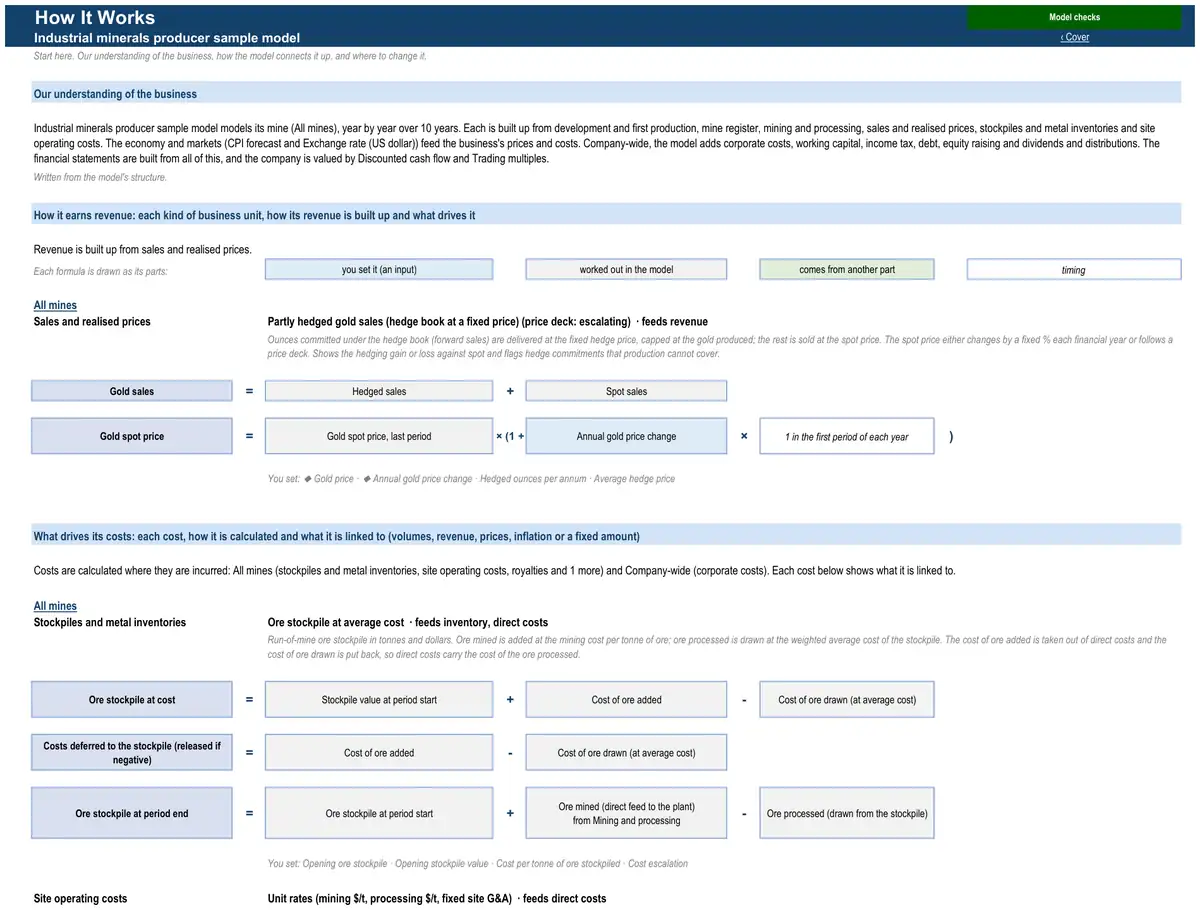The image size is (1200, 910).
Task: Open the All mines link under costs
Action: (55, 606)
